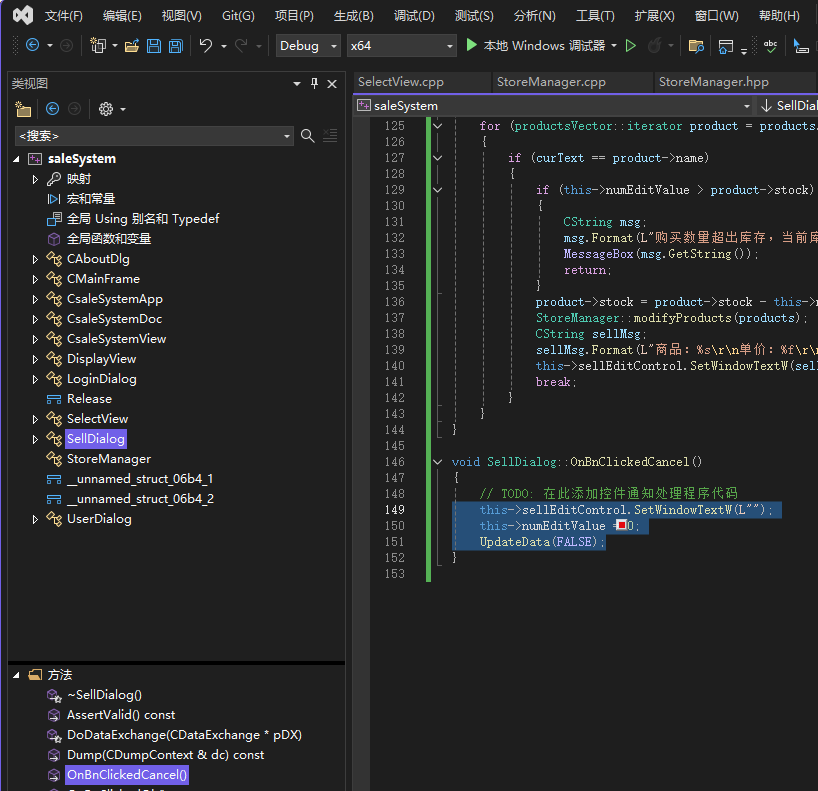The height and width of the screenshot is (791, 818).
Task: Click the Save All toolbar icon
Action: pos(176,46)
